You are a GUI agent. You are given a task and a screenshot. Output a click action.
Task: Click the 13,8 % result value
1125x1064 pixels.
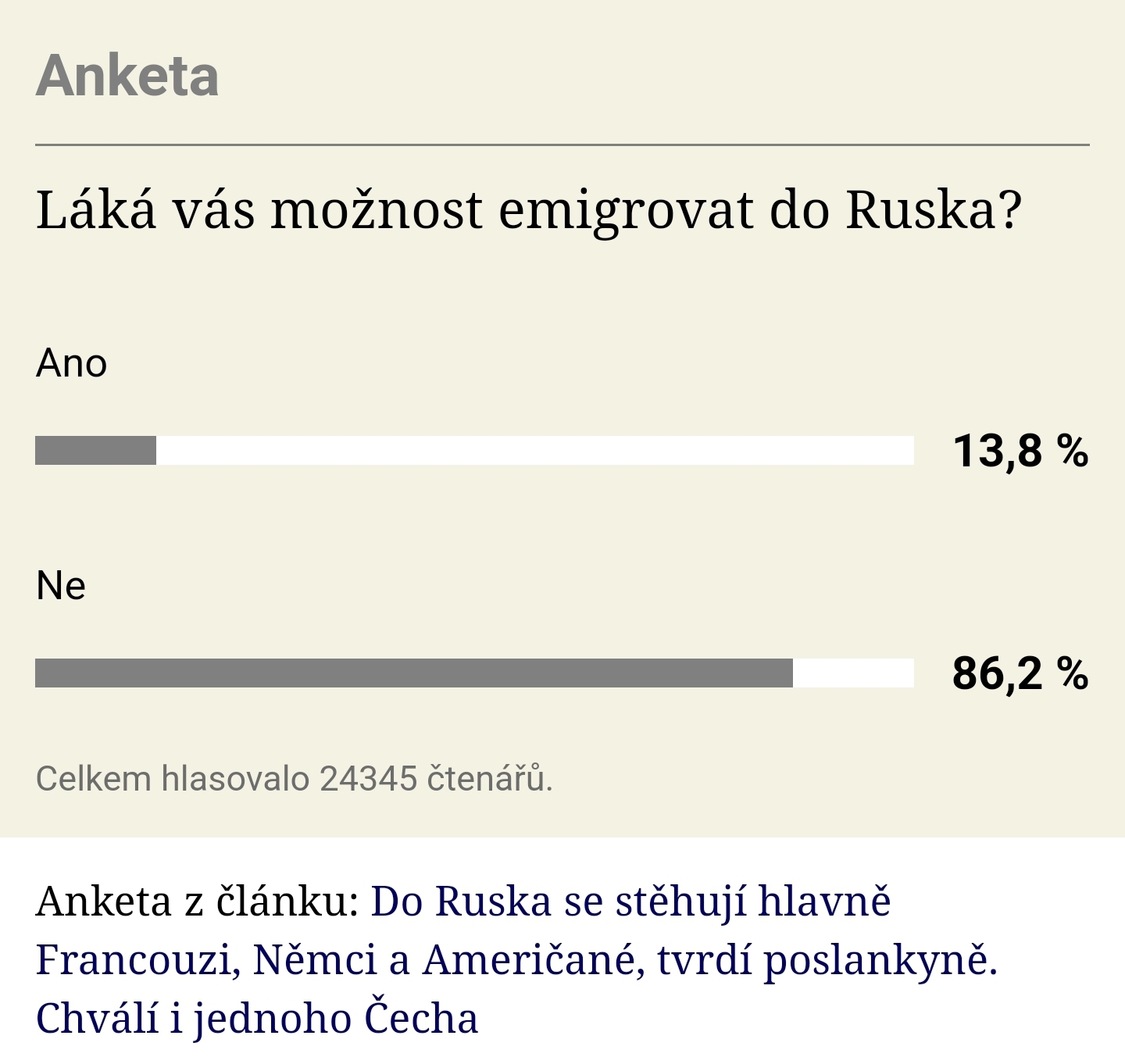tap(1020, 451)
